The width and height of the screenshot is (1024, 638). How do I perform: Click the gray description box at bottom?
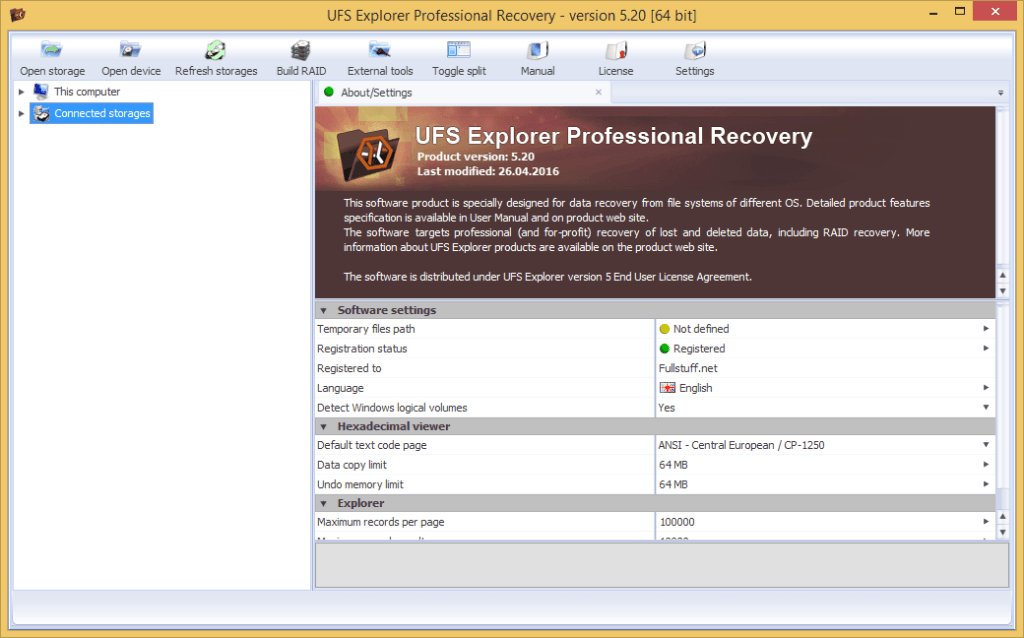(662, 565)
